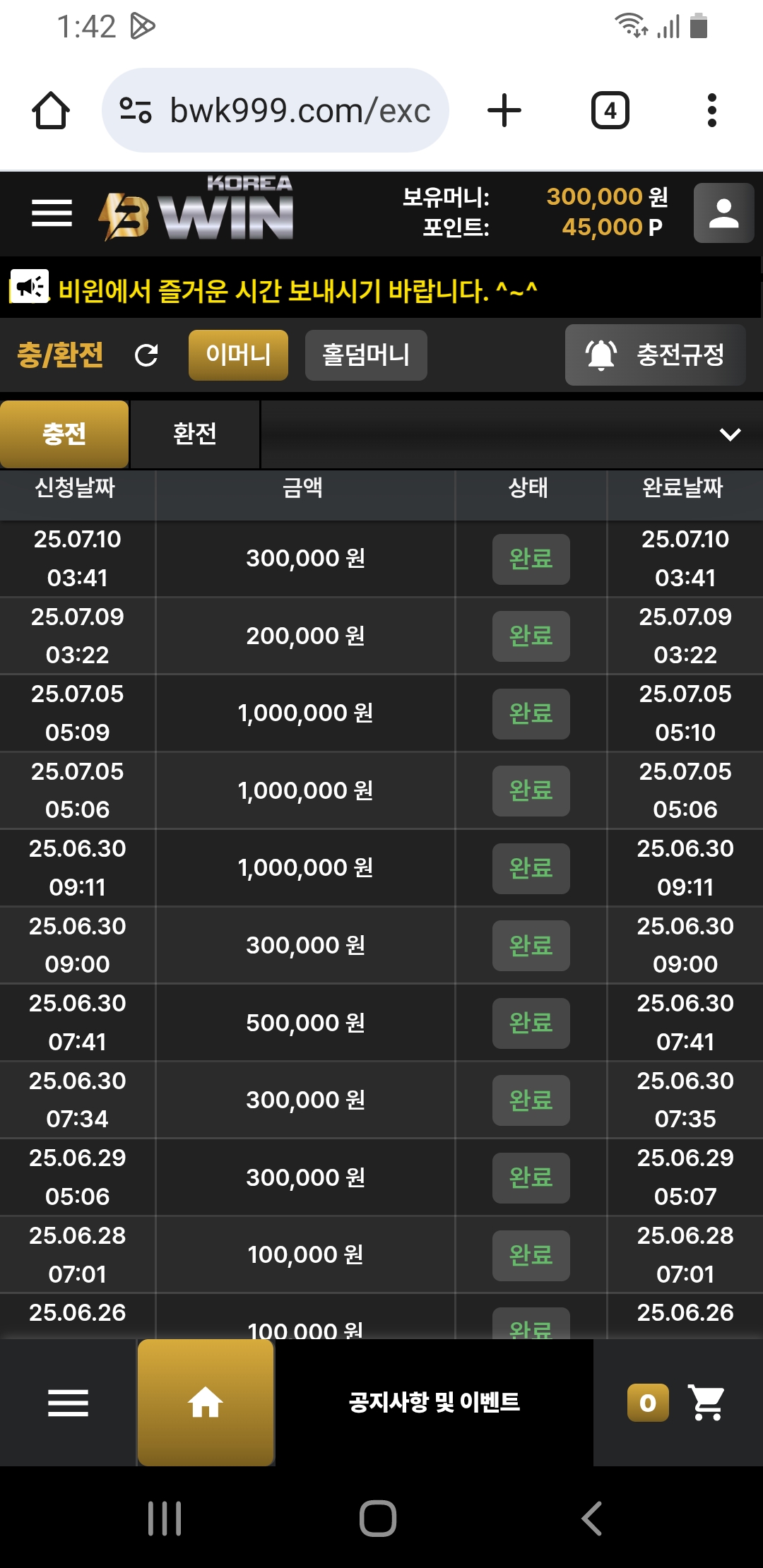763x1568 pixels.
Task: Open bottom navigation hamburger menu
Action: pos(68,1403)
